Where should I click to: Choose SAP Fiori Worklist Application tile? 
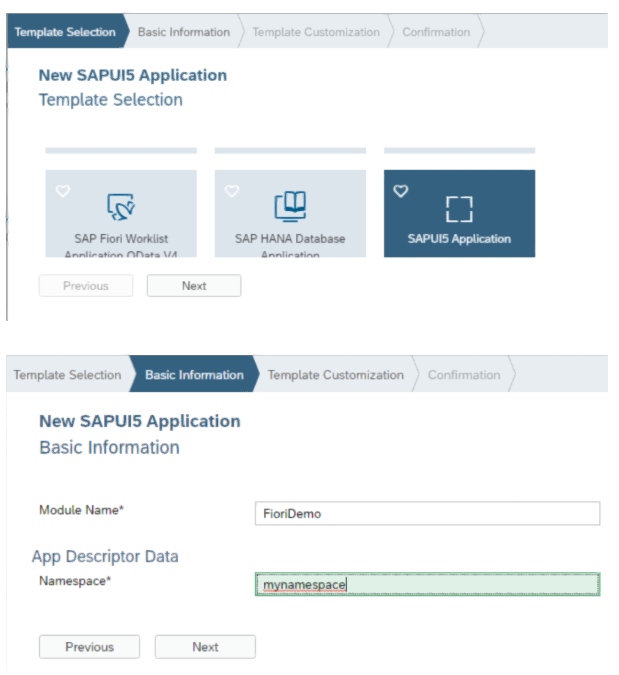[x=121, y=214]
